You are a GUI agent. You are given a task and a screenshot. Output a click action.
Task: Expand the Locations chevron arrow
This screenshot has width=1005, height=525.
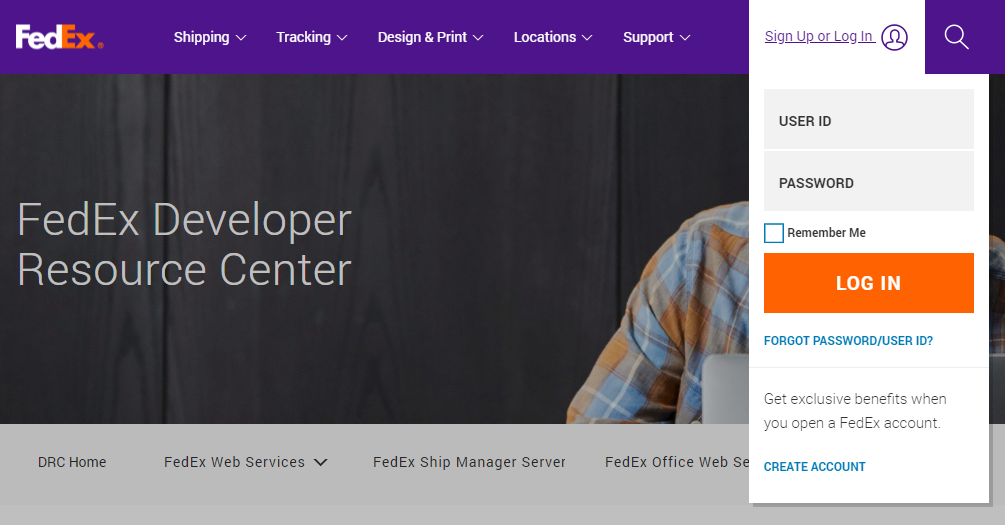coord(587,38)
